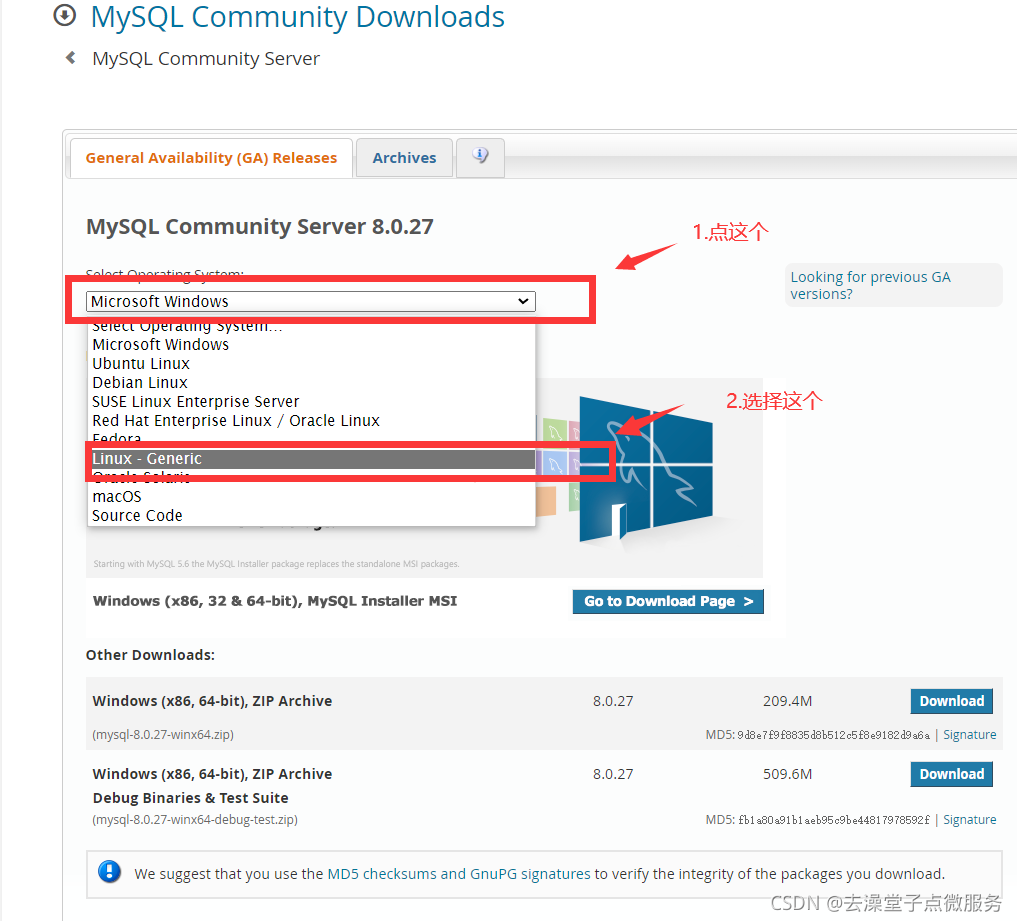The width and height of the screenshot is (1017, 921).
Task: Select the Linux - Generic option
Action: pos(311,459)
